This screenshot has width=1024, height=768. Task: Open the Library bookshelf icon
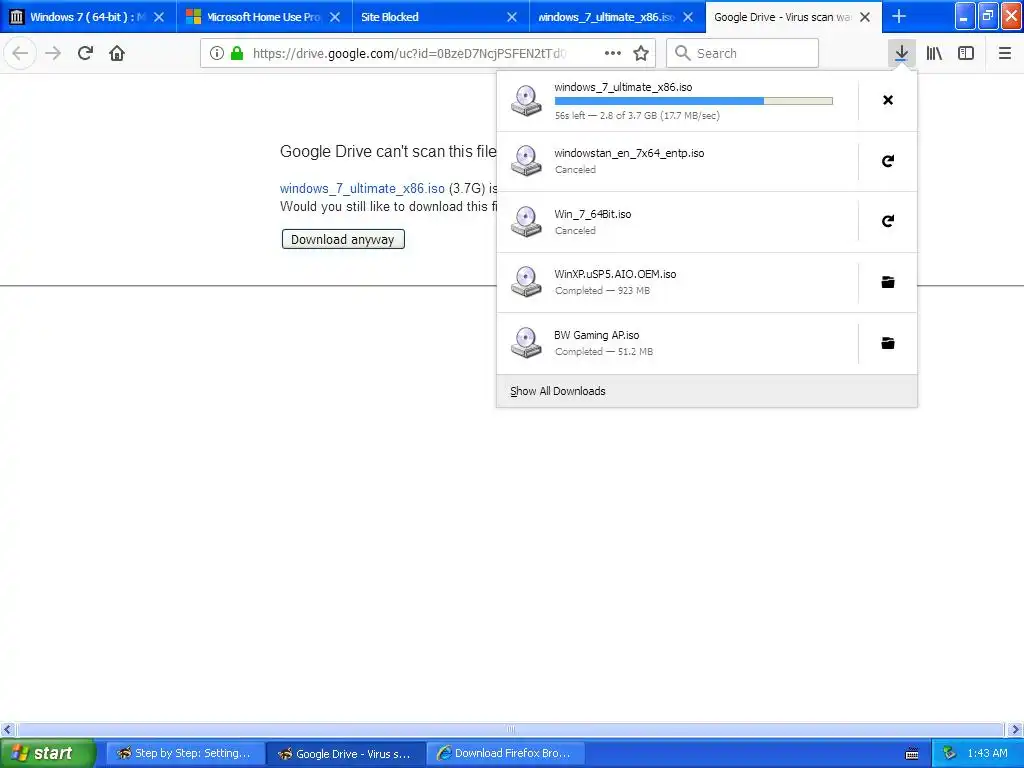pyautogui.click(x=934, y=53)
